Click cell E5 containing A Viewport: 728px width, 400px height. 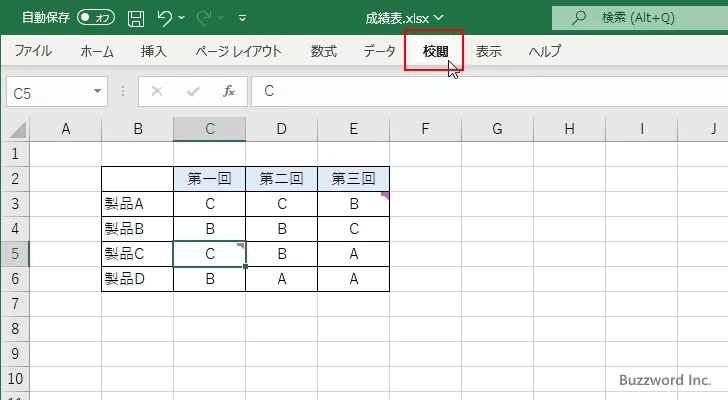353,254
